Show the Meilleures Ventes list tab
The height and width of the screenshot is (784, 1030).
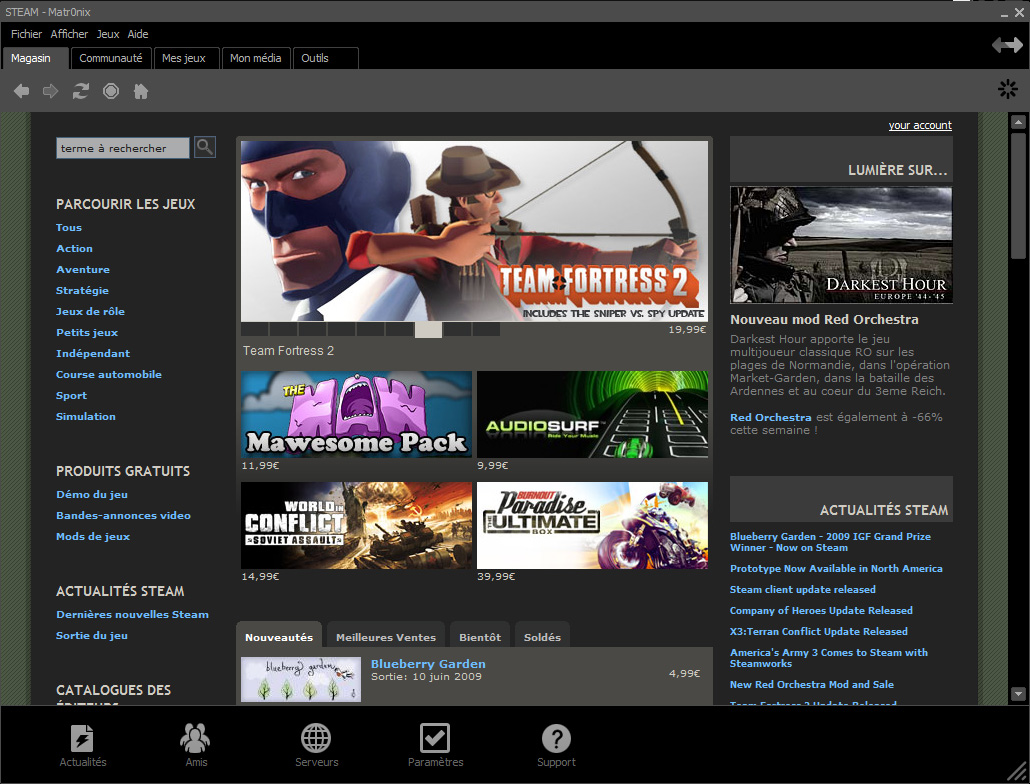click(386, 636)
